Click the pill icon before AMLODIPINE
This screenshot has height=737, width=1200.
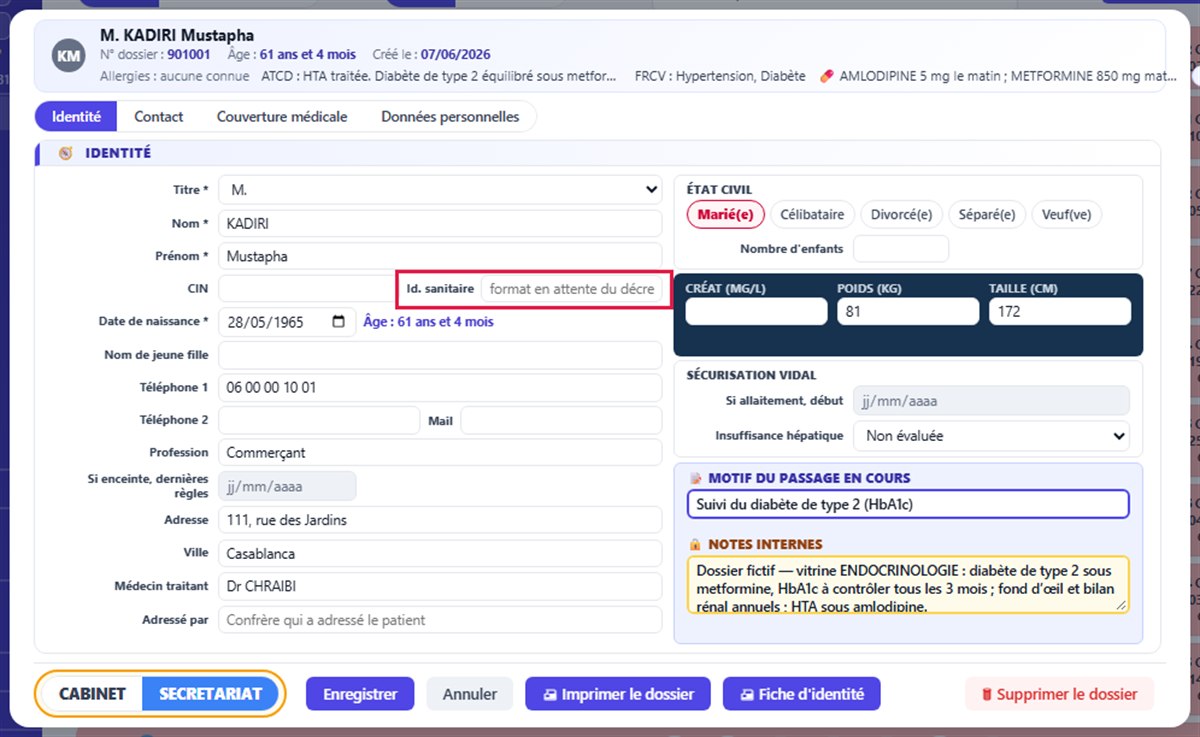(826, 76)
